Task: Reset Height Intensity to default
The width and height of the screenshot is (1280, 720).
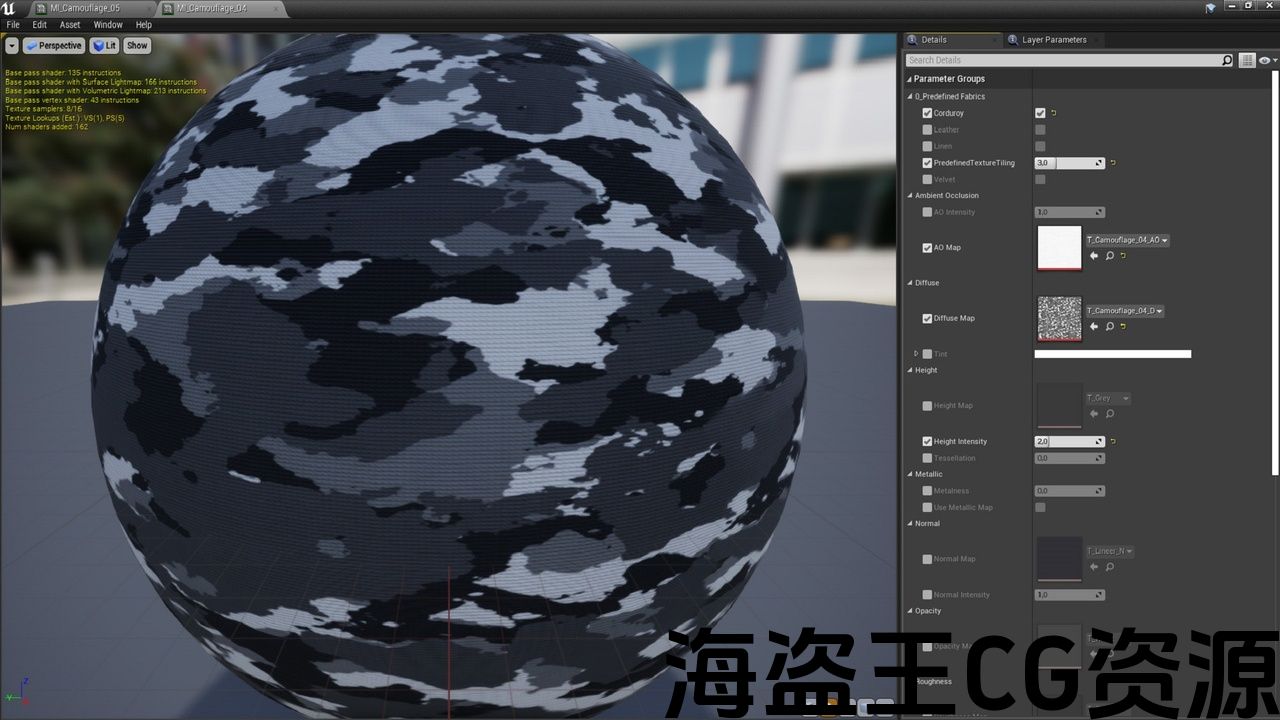Action: (x=1113, y=441)
